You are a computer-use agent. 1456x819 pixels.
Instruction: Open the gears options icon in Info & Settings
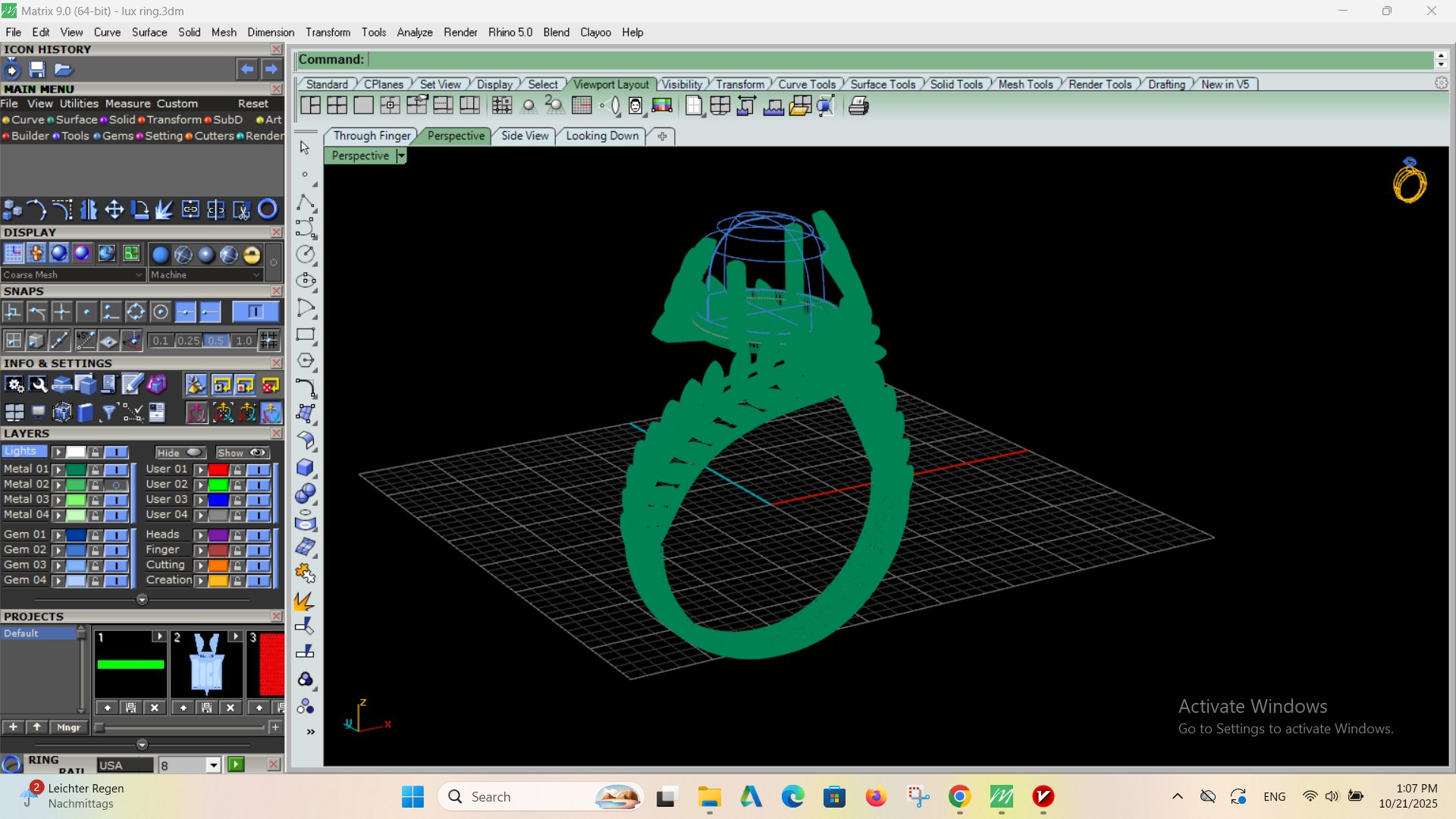14,384
